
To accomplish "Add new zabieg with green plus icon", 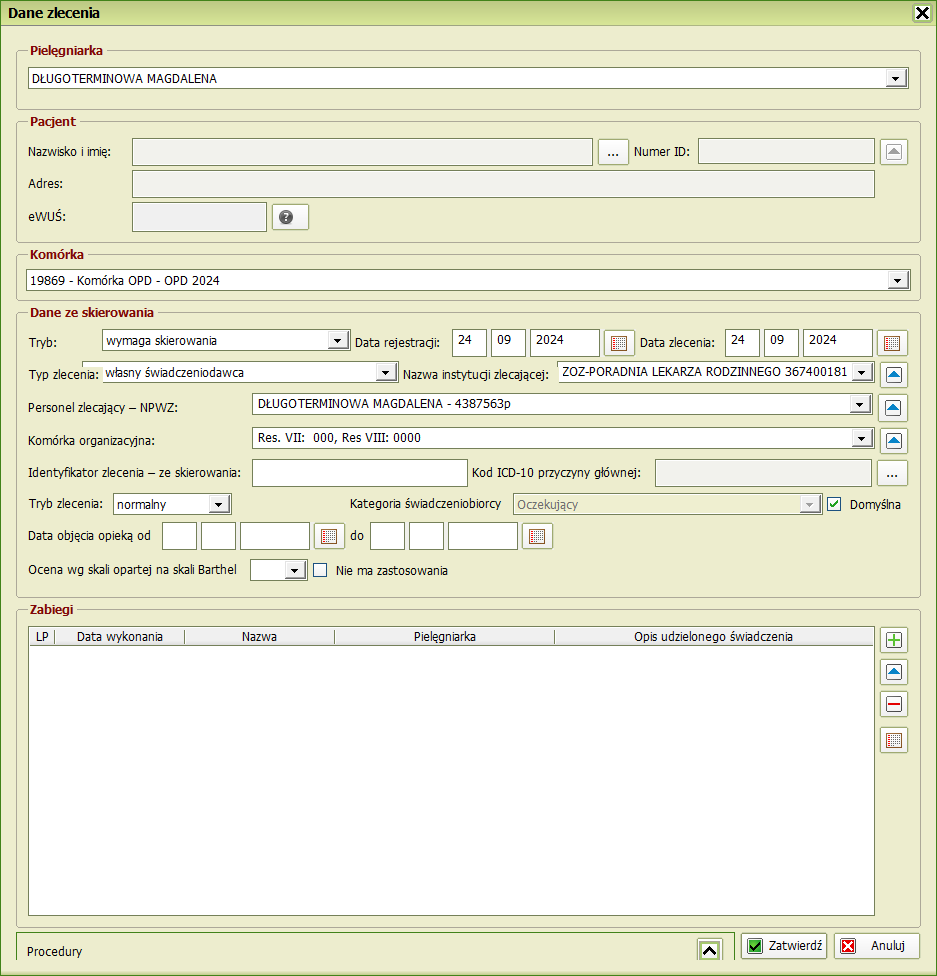I will (x=894, y=640).
